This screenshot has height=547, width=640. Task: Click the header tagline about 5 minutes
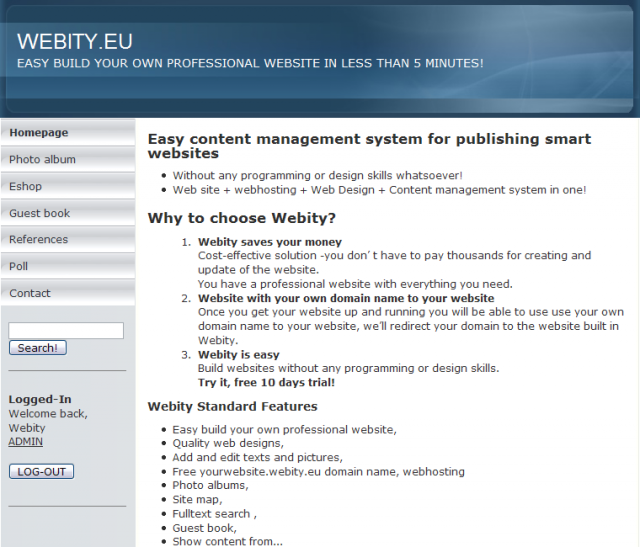(x=250, y=64)
